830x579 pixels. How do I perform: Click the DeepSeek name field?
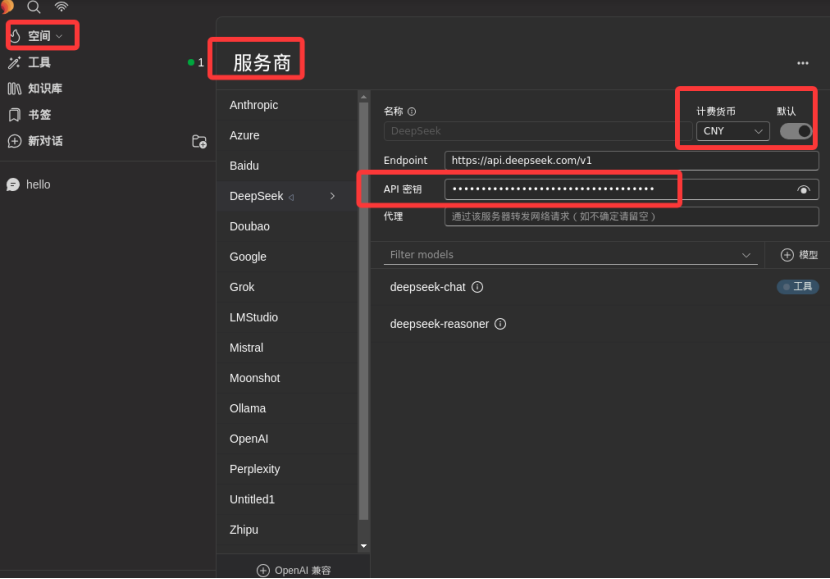tap(538, 131)
